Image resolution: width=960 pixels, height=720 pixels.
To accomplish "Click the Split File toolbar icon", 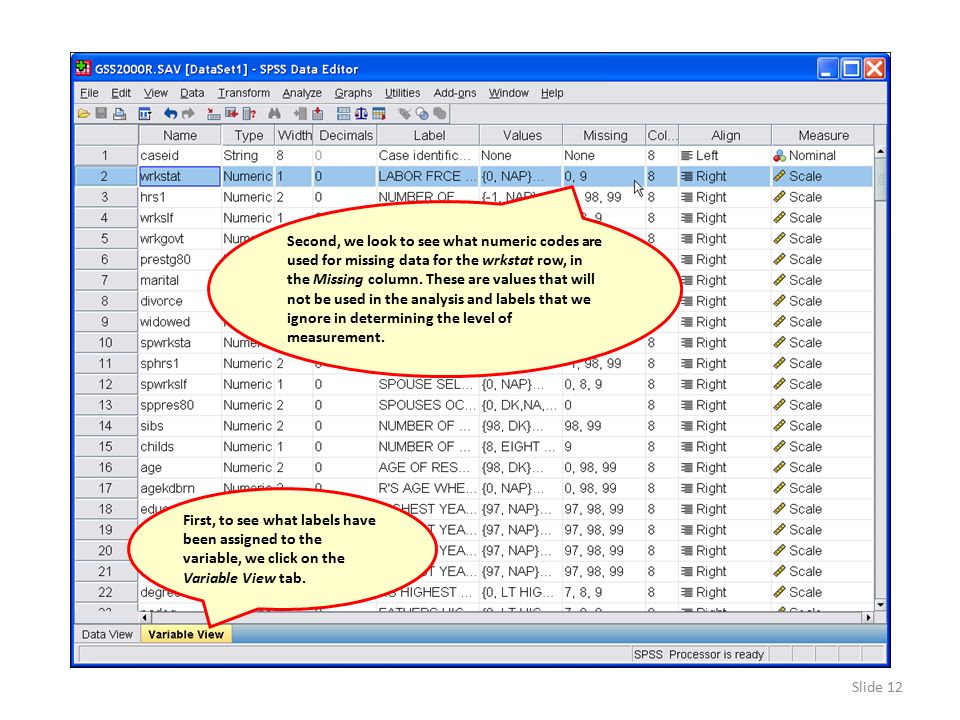I will click(343, 113).
